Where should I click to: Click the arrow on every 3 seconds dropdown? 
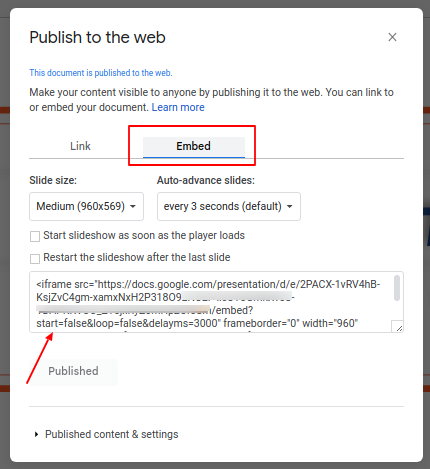(x=290, y=207)
